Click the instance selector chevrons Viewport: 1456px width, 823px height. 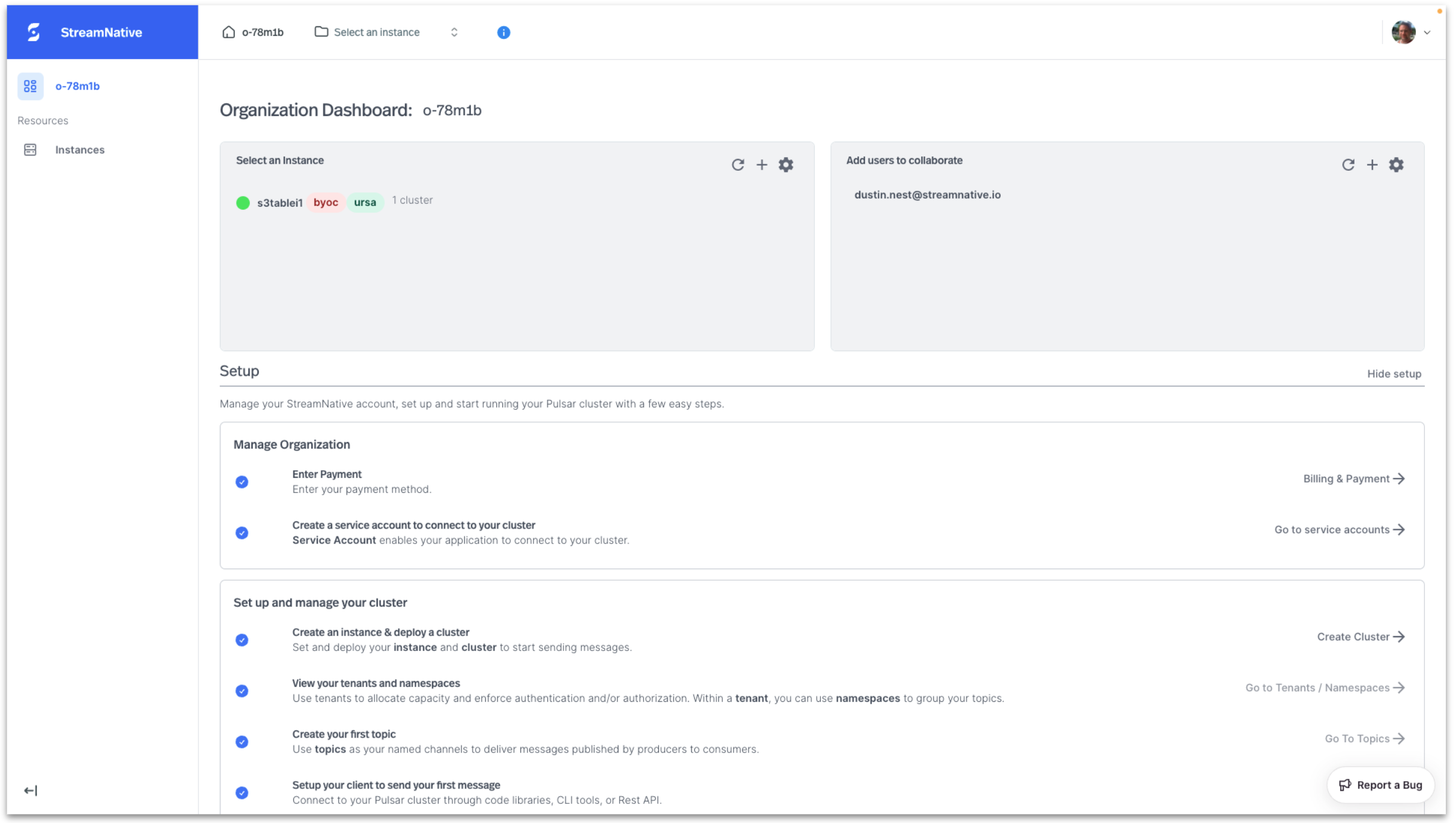pyautogui.click(x=454, y=32)
